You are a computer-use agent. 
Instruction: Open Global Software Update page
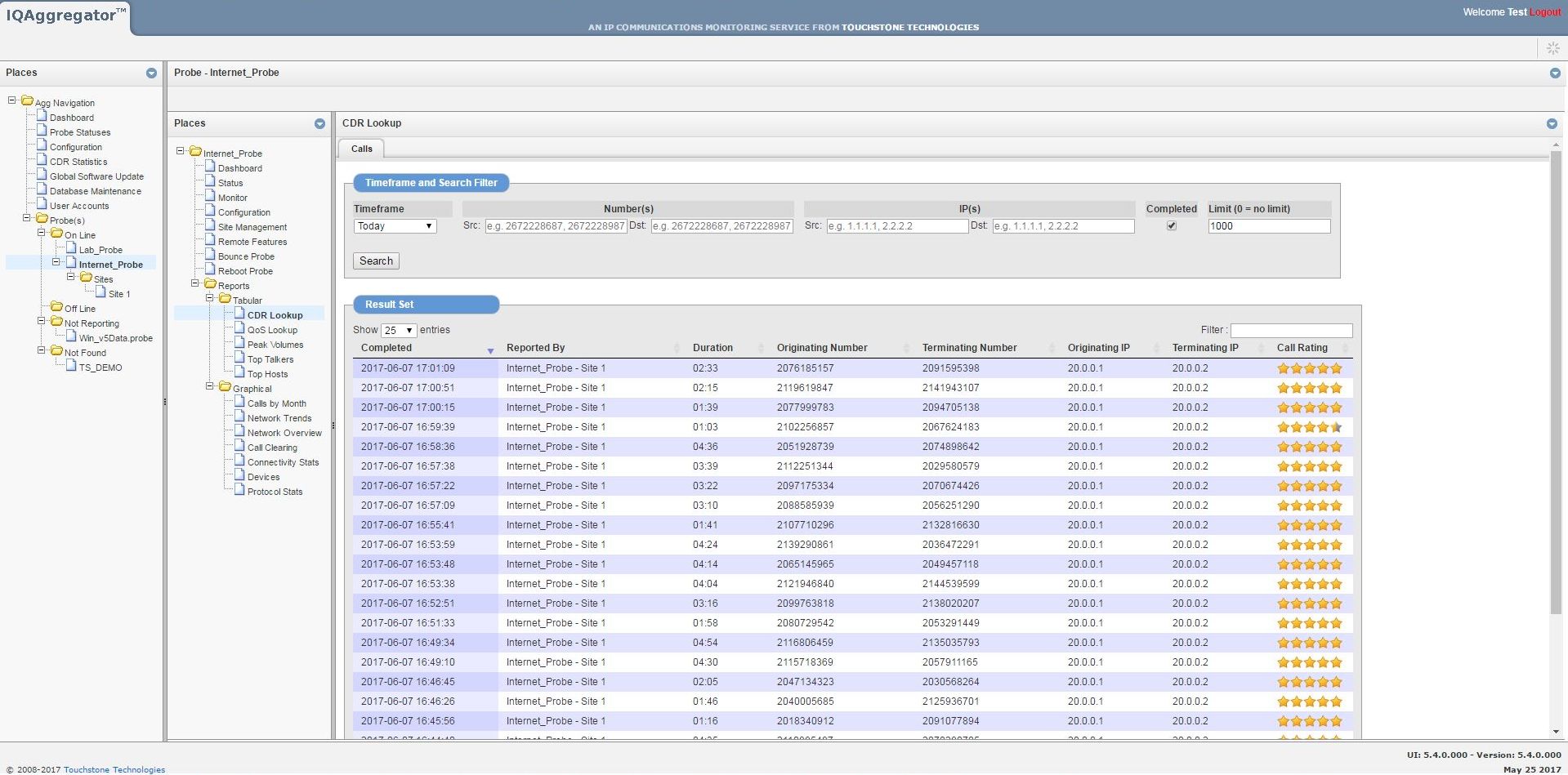[96, 176]
